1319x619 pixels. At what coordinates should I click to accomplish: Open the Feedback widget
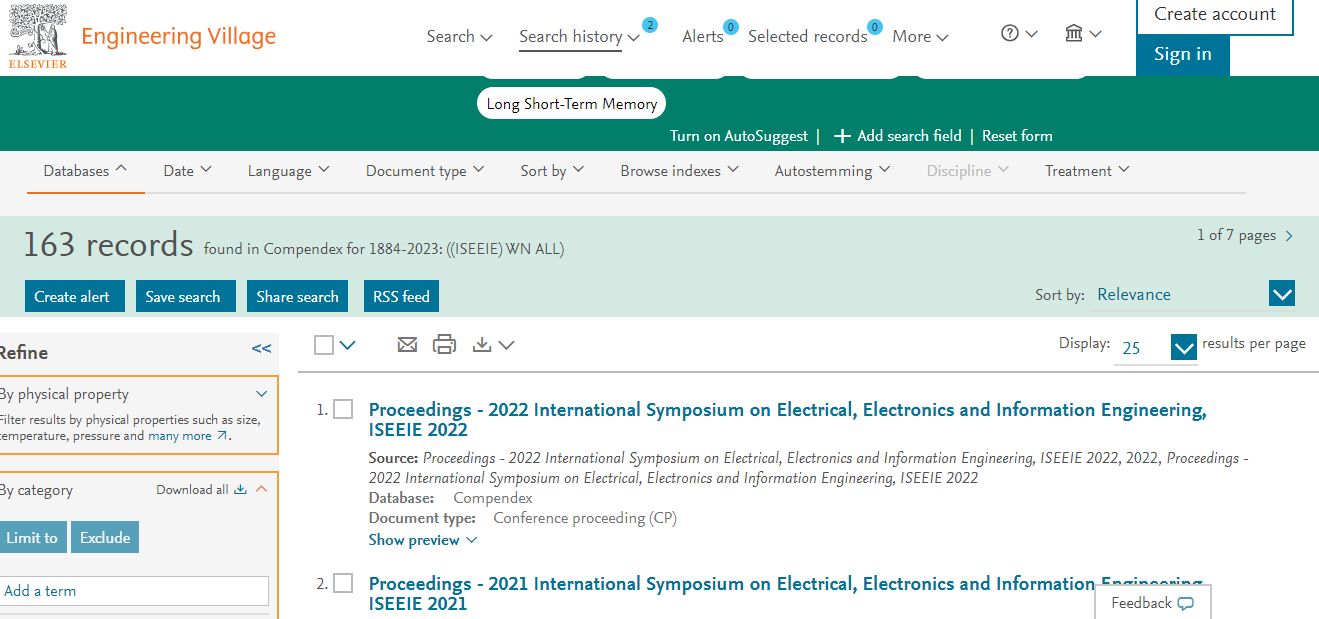point(1152,603)
